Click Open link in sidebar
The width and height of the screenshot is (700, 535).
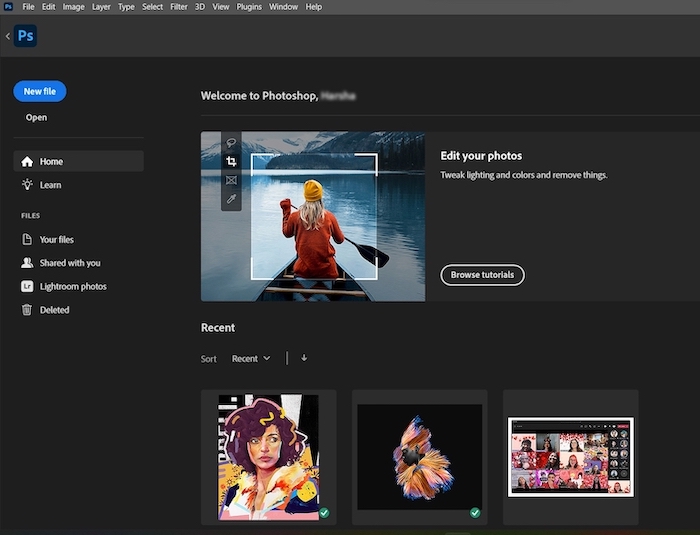click(x=36, y=118)
